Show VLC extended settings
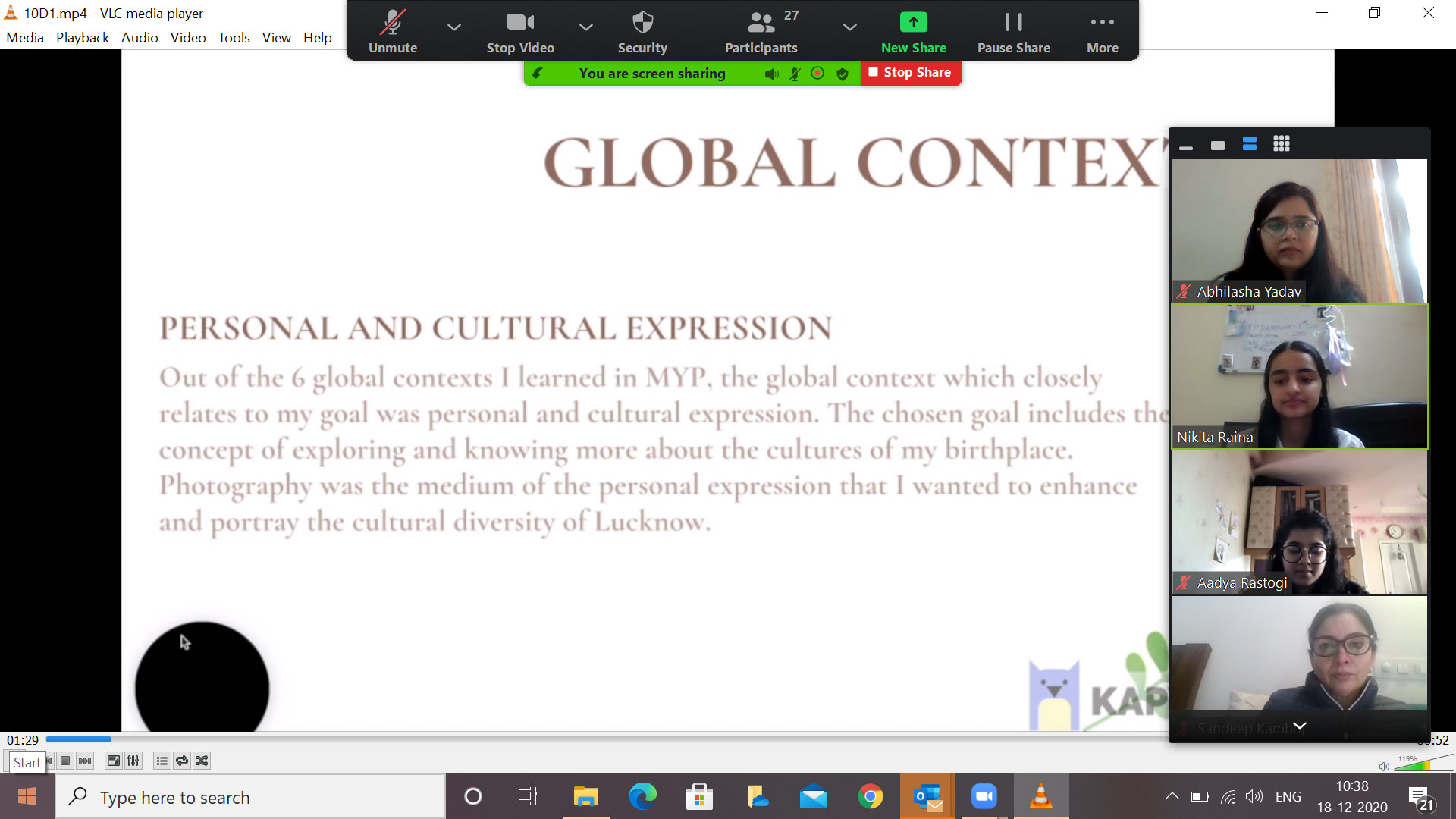Image resolution: width=1456 pixels, height=819 pixels. click(133, 761)
